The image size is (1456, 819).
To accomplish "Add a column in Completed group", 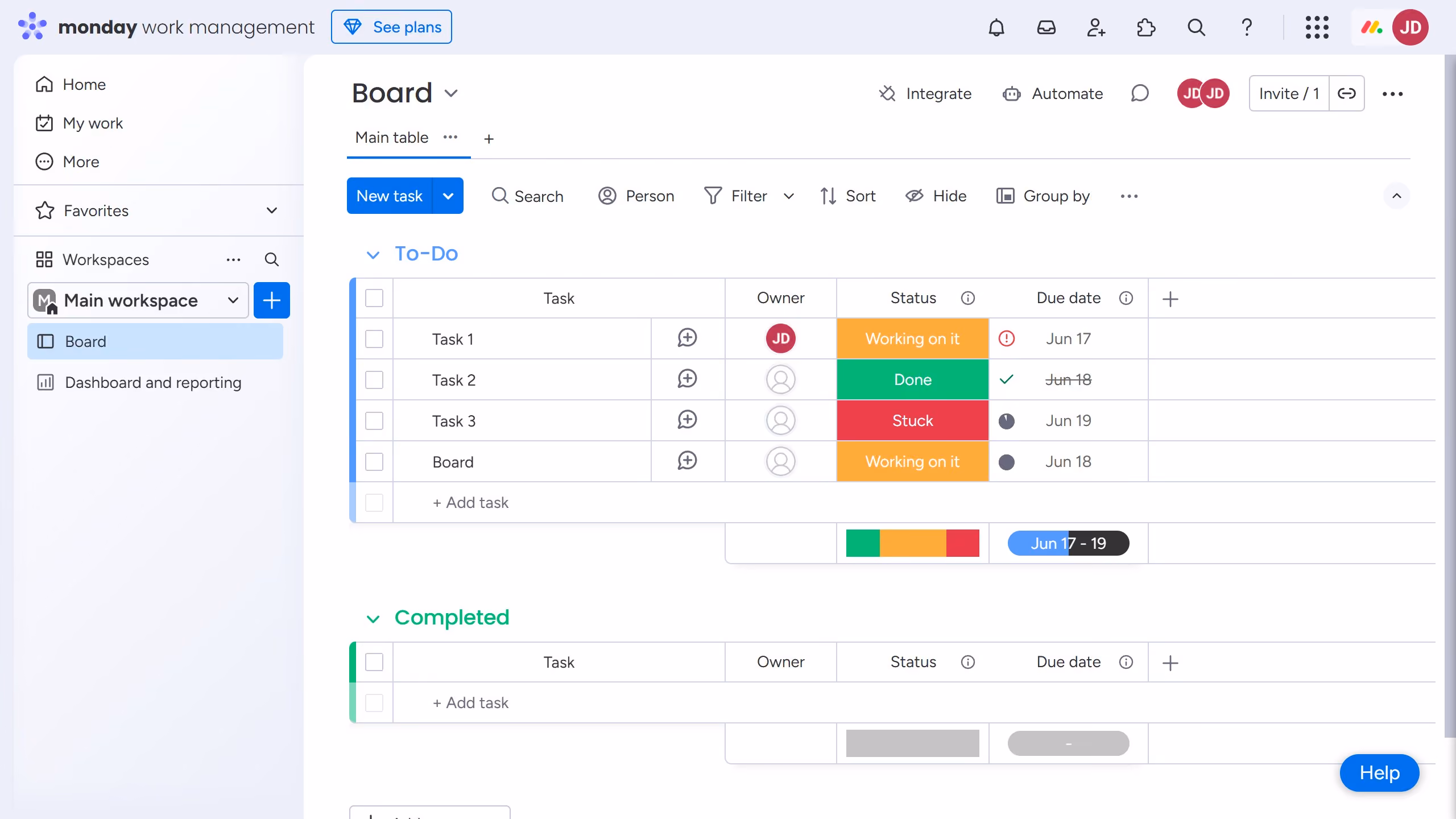I will pyautogui.click(x=1170, y=663).
